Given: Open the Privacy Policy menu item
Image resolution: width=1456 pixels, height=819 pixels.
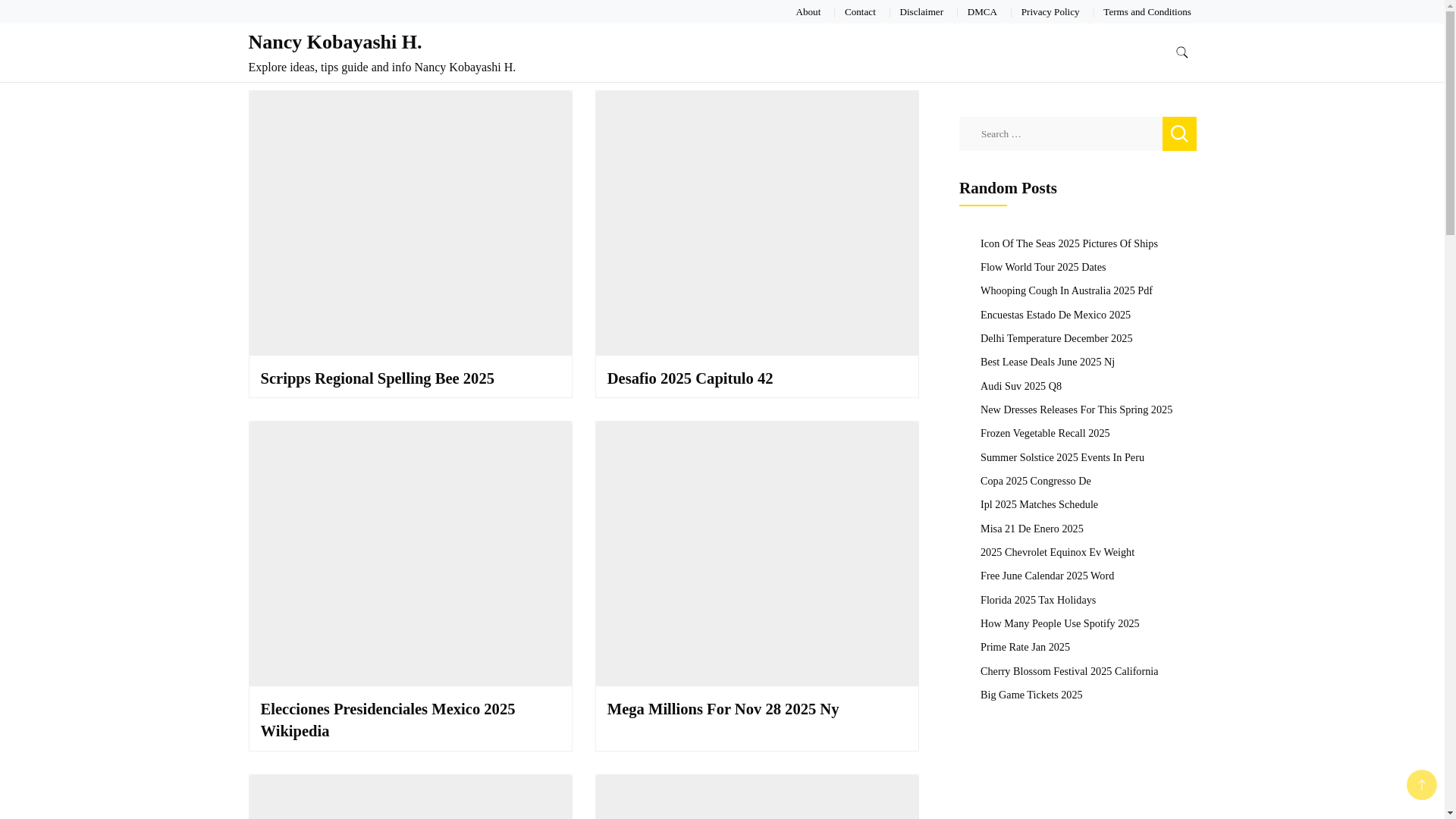Looking at the screenshot, I should point(1050,11).
